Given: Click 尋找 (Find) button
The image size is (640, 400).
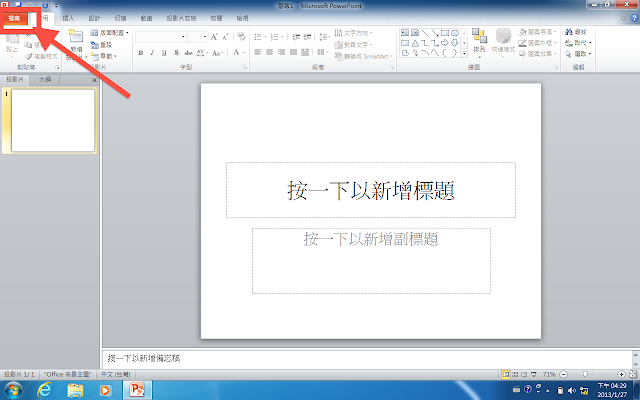Looking at the screenshot, I should click(x=576, y=32).
